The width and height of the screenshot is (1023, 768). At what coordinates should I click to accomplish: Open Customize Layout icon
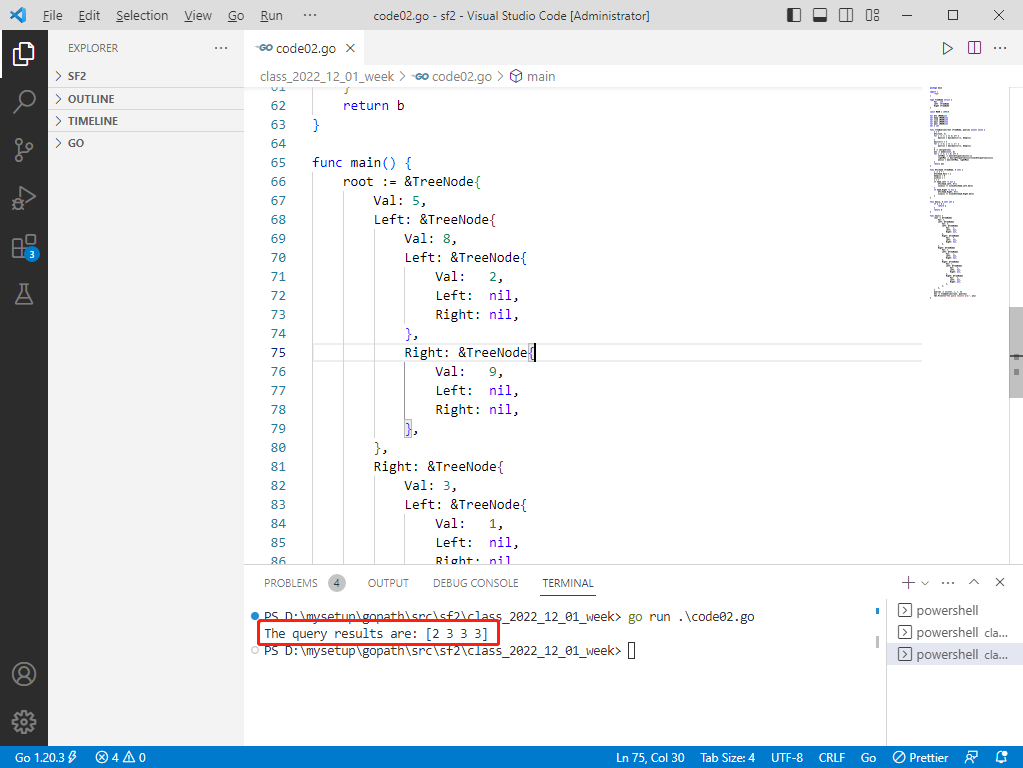click(872, 15)
